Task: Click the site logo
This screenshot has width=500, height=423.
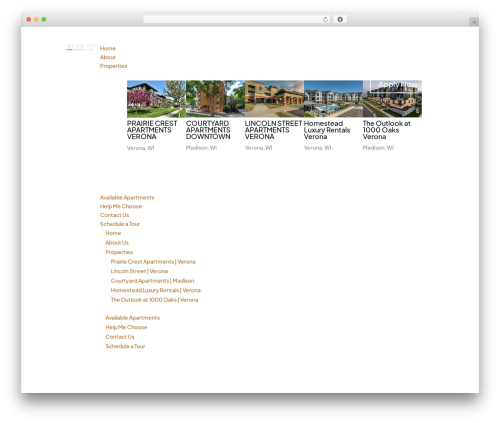Action: (x=83, y=47)
